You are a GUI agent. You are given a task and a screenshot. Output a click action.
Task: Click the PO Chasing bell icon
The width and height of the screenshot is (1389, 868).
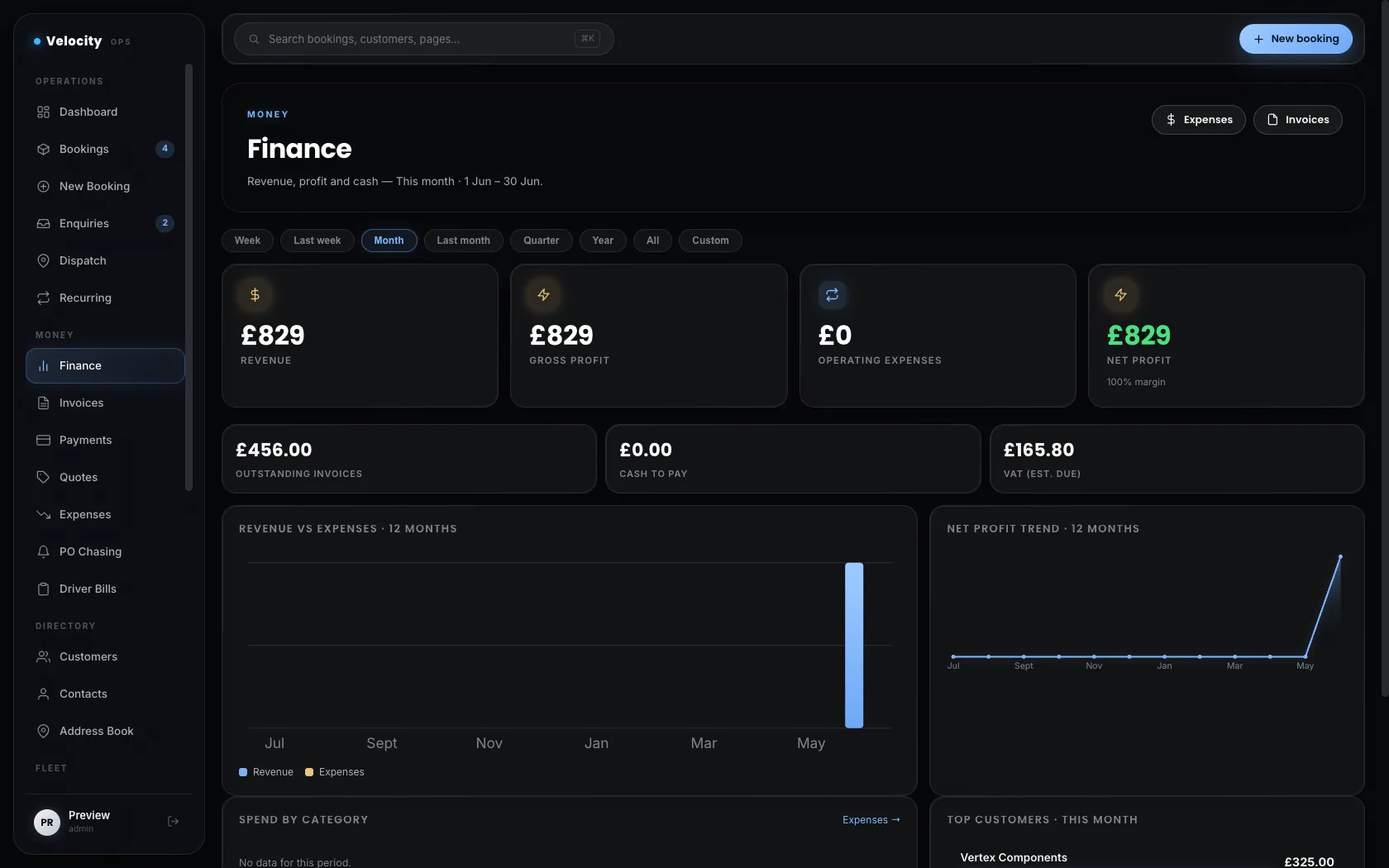tap(43, 551)
